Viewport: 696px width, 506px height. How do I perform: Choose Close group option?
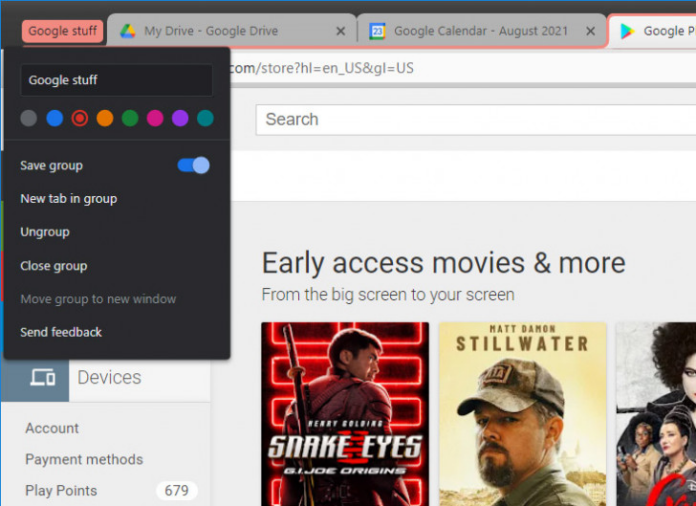tap(54, 265)
